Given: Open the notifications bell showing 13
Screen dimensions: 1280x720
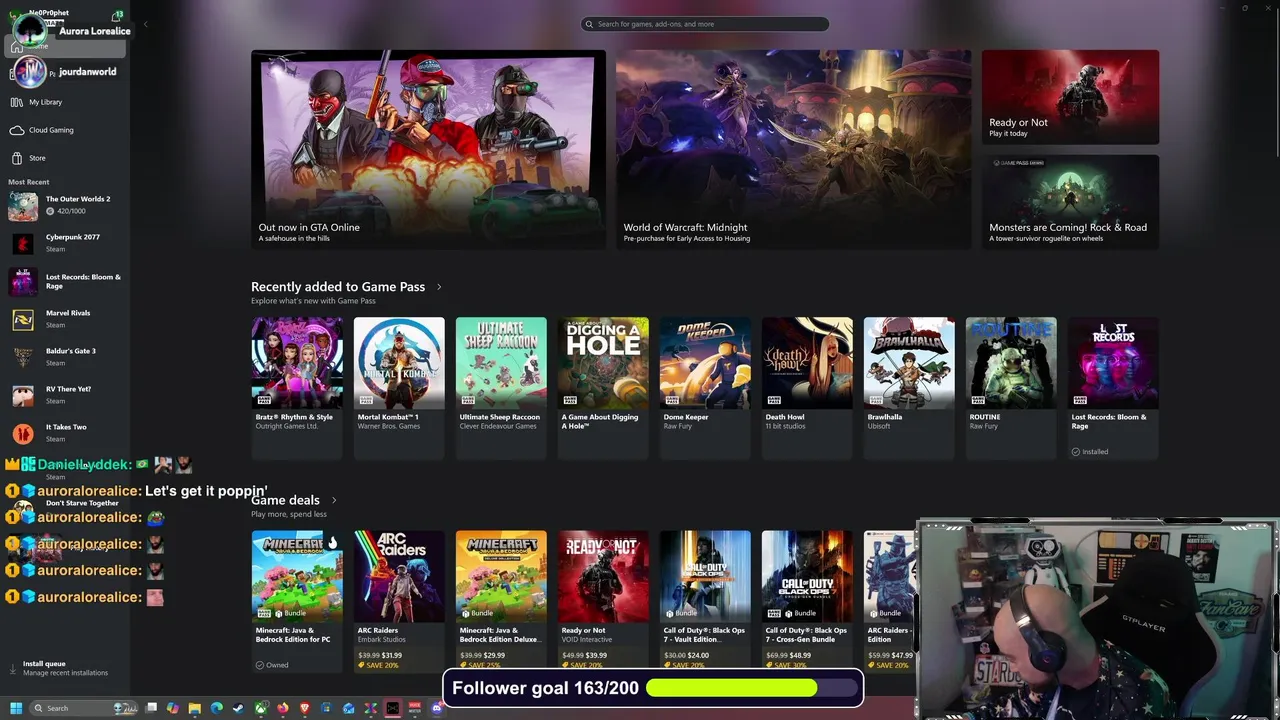Looking at the screenshot, I should pos(118,16).
